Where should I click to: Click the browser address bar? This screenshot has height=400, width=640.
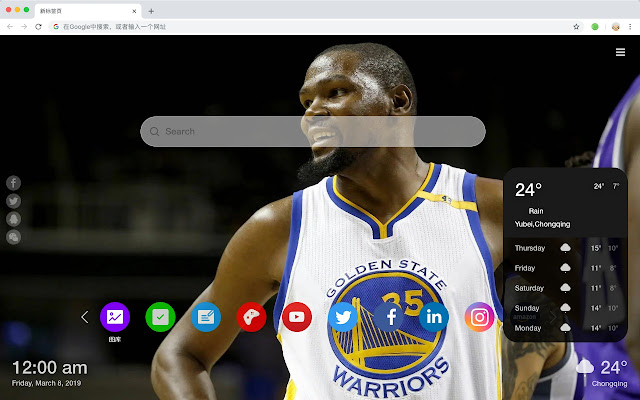314,27
